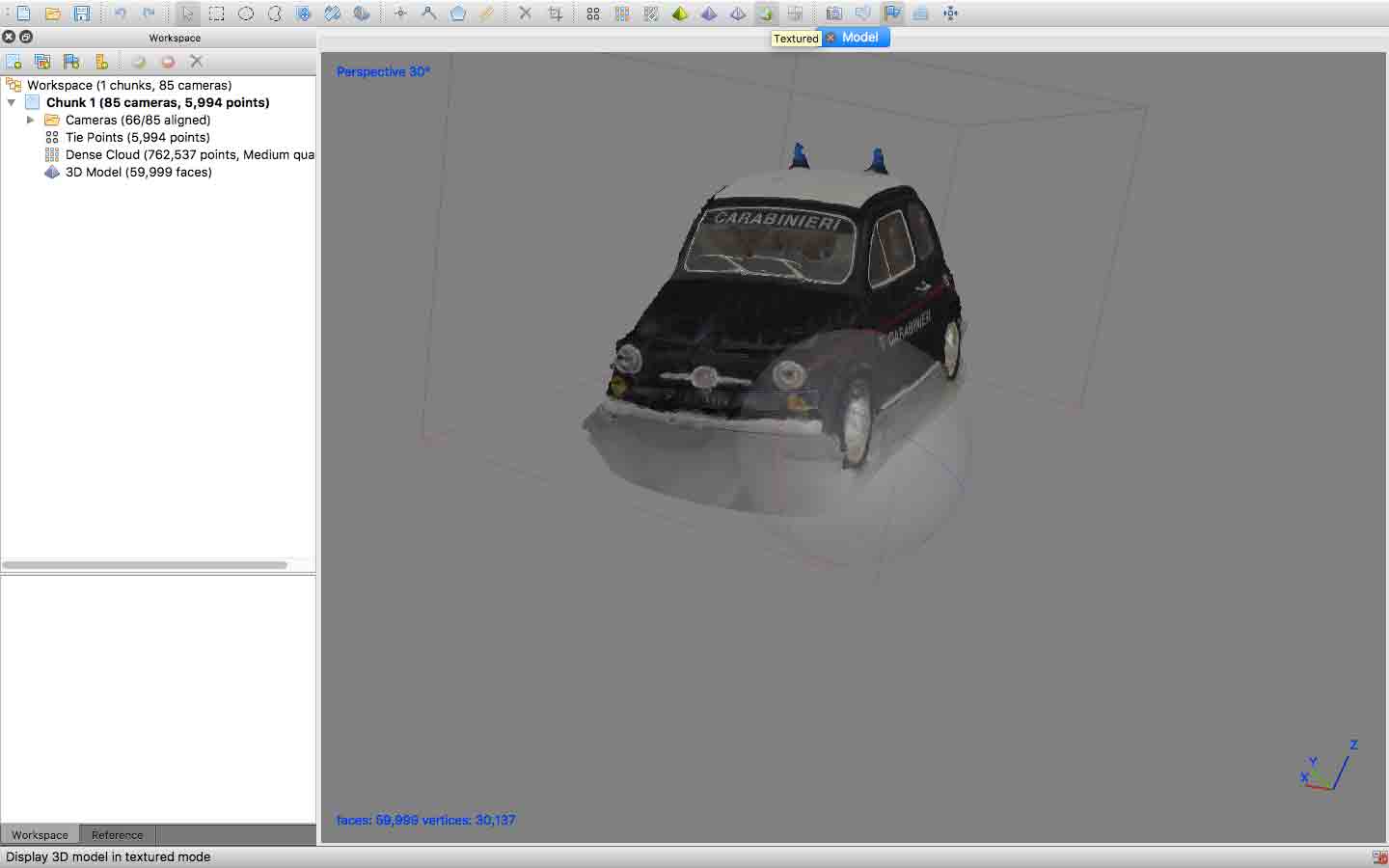Viewport: 1389px width, 868px height.
Task: Save the project with the floppy icon
Action: point(82,14)
